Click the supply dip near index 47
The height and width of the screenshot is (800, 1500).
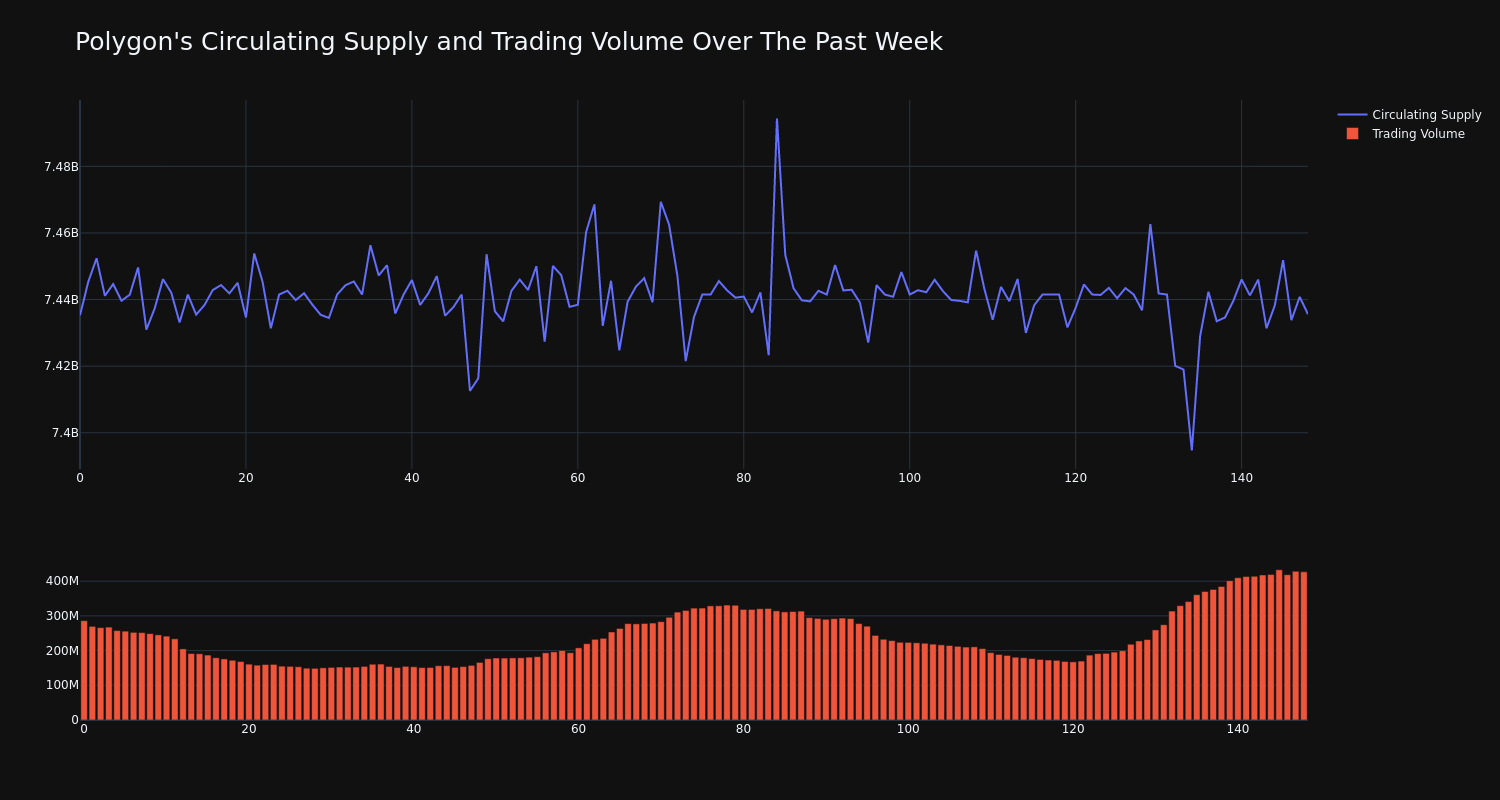point(470,390)
